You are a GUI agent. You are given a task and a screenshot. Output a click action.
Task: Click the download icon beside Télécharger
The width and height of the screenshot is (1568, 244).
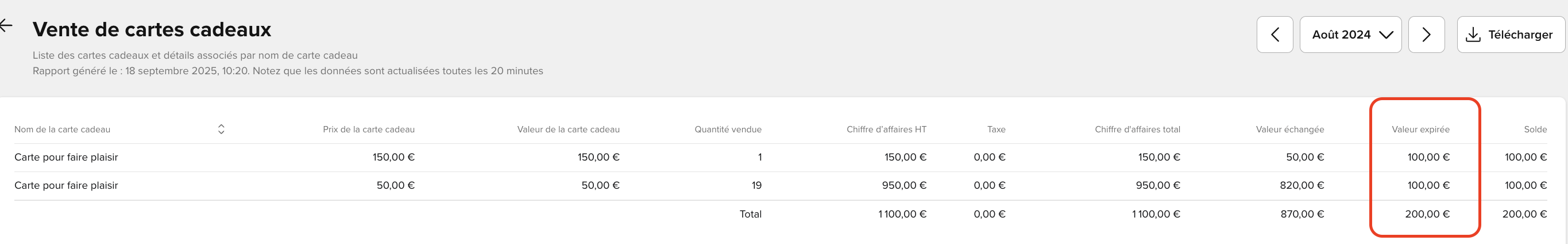(x=1473, y=35)
